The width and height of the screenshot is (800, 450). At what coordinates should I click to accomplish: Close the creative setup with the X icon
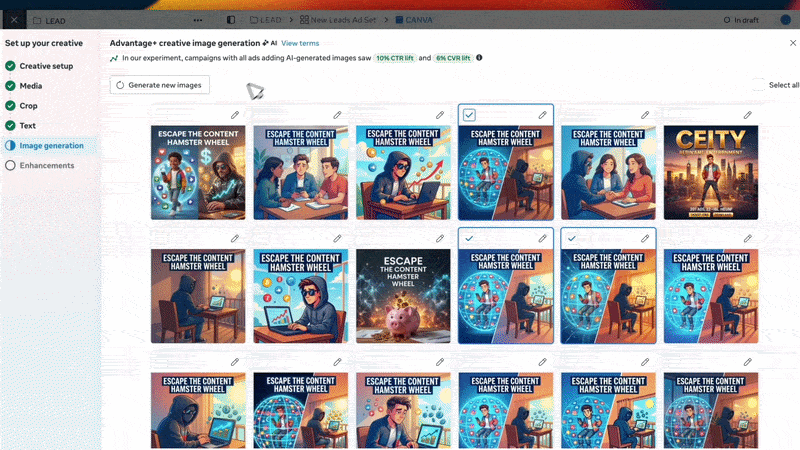(x=14, y=20)
